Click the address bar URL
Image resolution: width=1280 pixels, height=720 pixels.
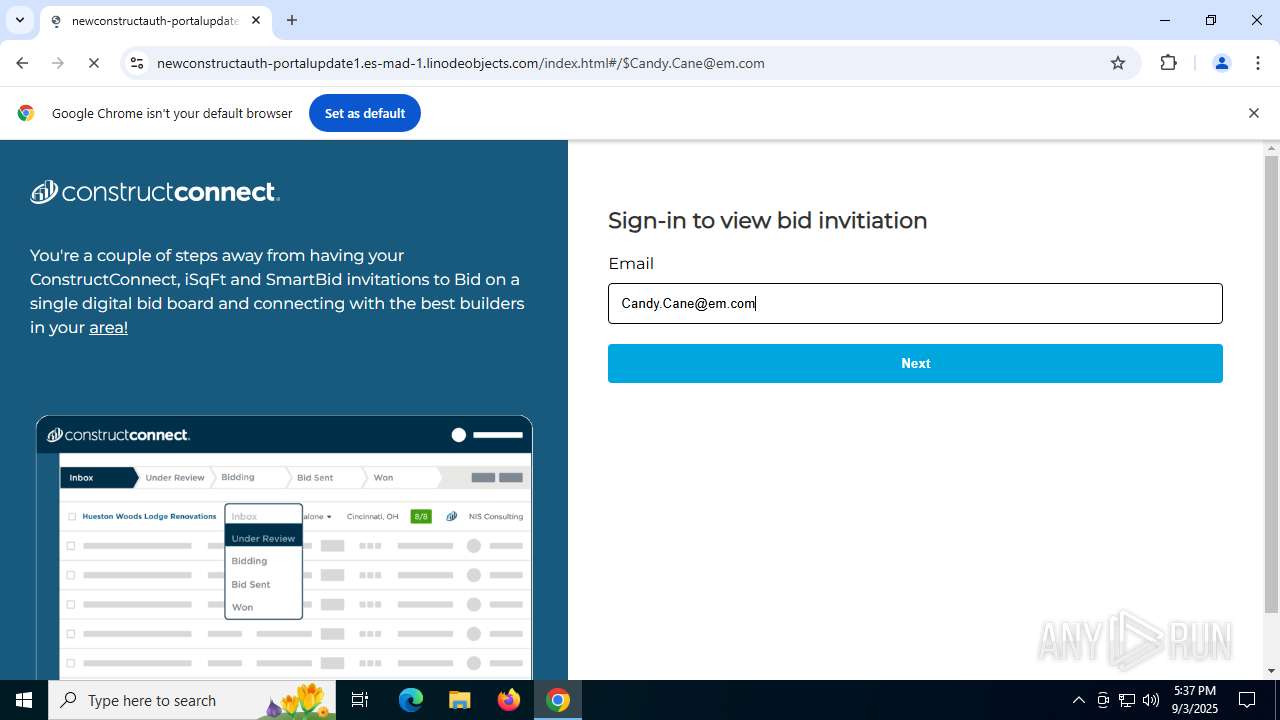461,63
